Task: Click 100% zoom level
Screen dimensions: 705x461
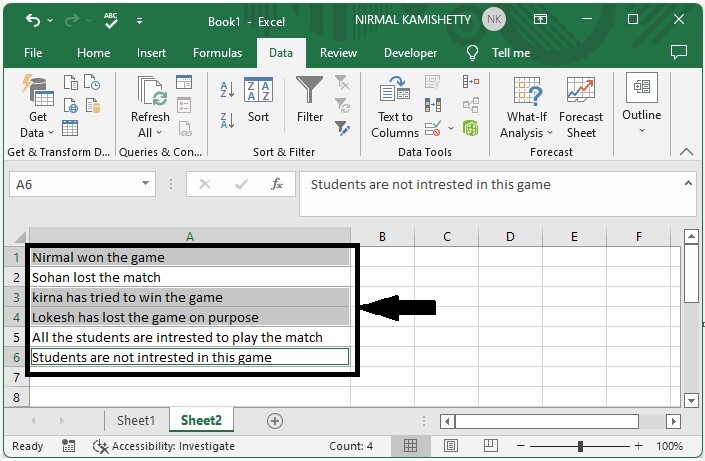Action: (669, 446)
